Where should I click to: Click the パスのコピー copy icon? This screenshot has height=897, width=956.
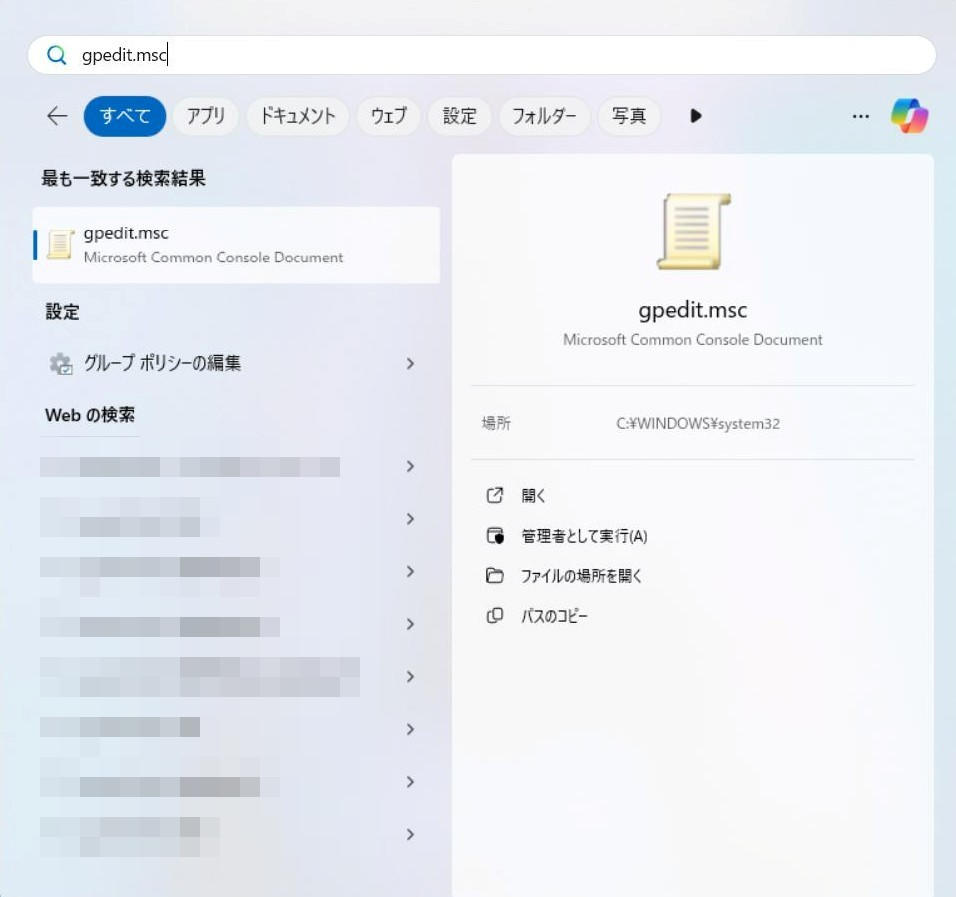click(494, 616)
